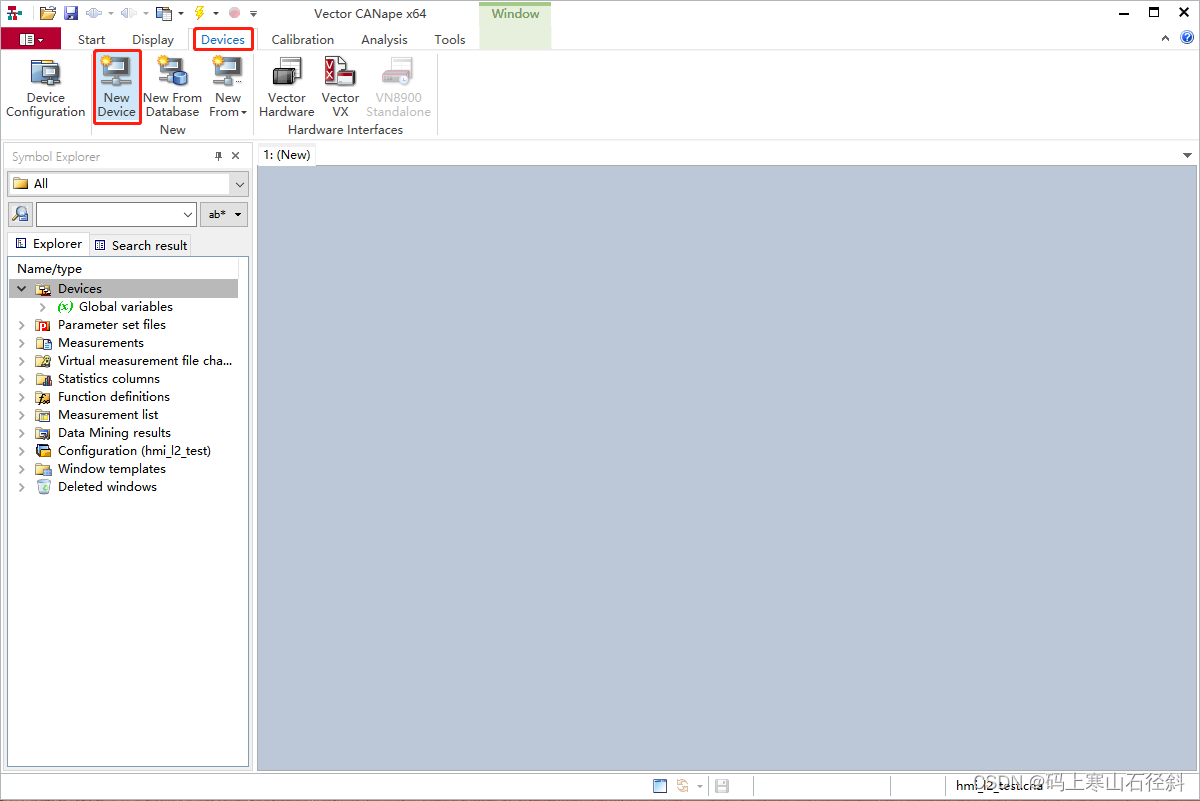This screenshot has width=1200, height=801.
Task: Open quick access toolbar customize arrow
Action: (x=253, y=14)
